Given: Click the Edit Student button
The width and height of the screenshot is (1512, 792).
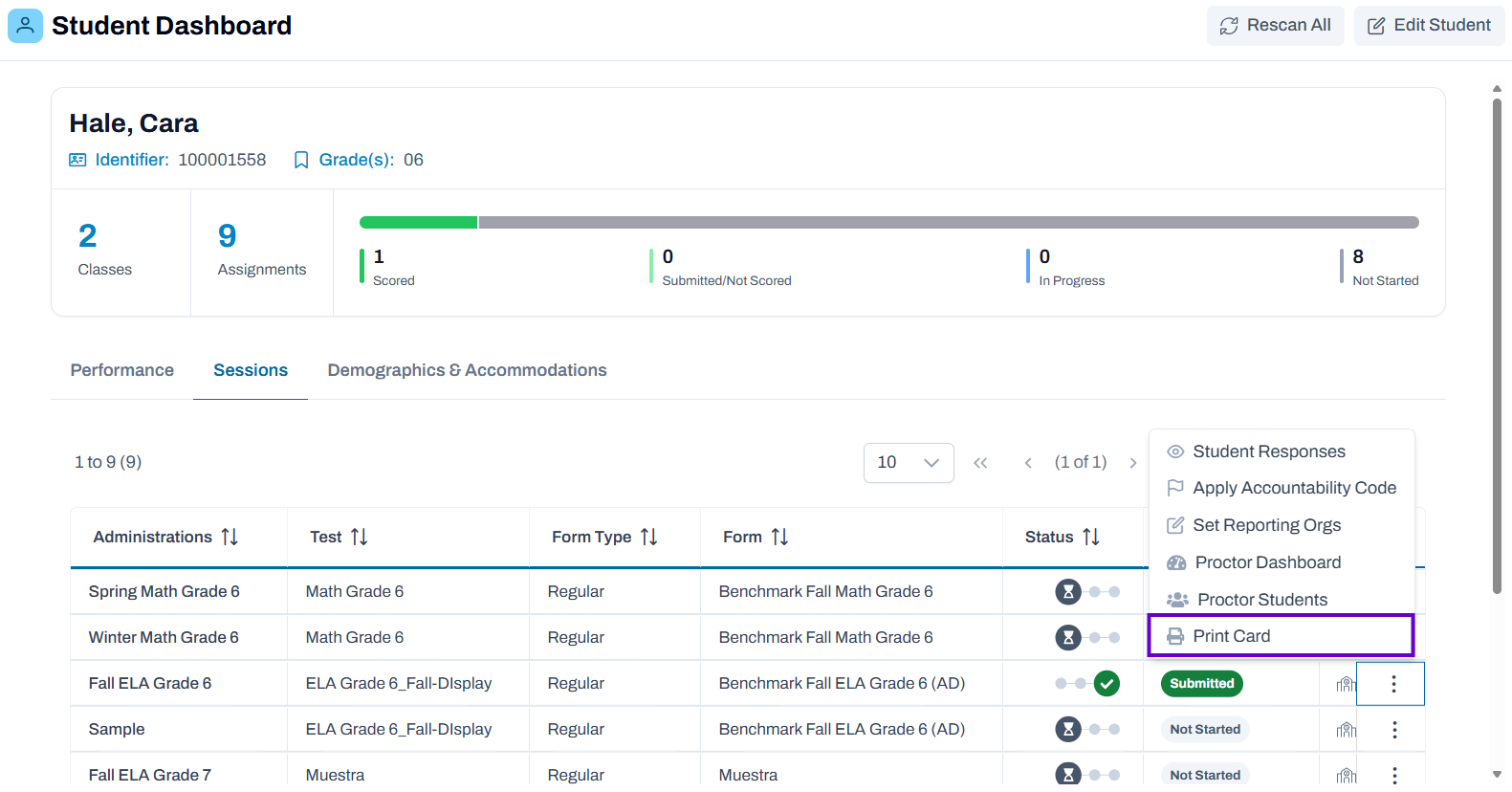Looking at the screenshot, I should pyautogui.click(x=1429, y=26).
